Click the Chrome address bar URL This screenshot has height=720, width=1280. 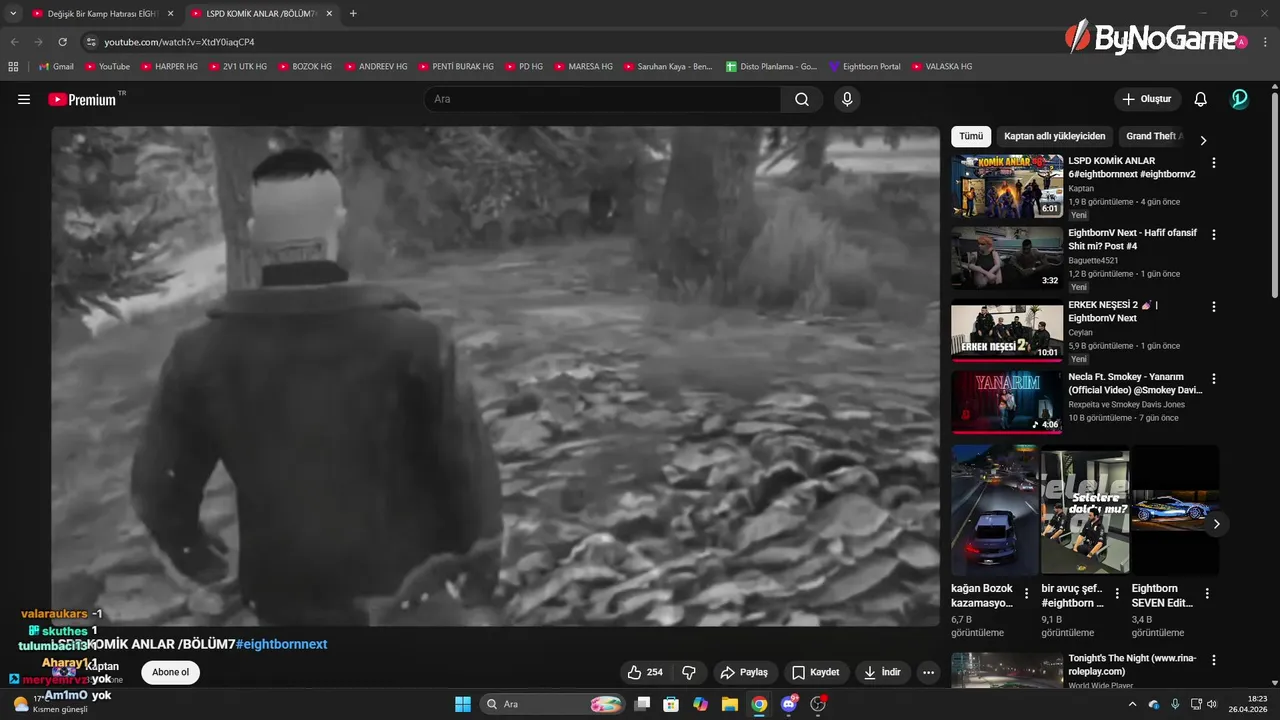click(x=179, y=42)
